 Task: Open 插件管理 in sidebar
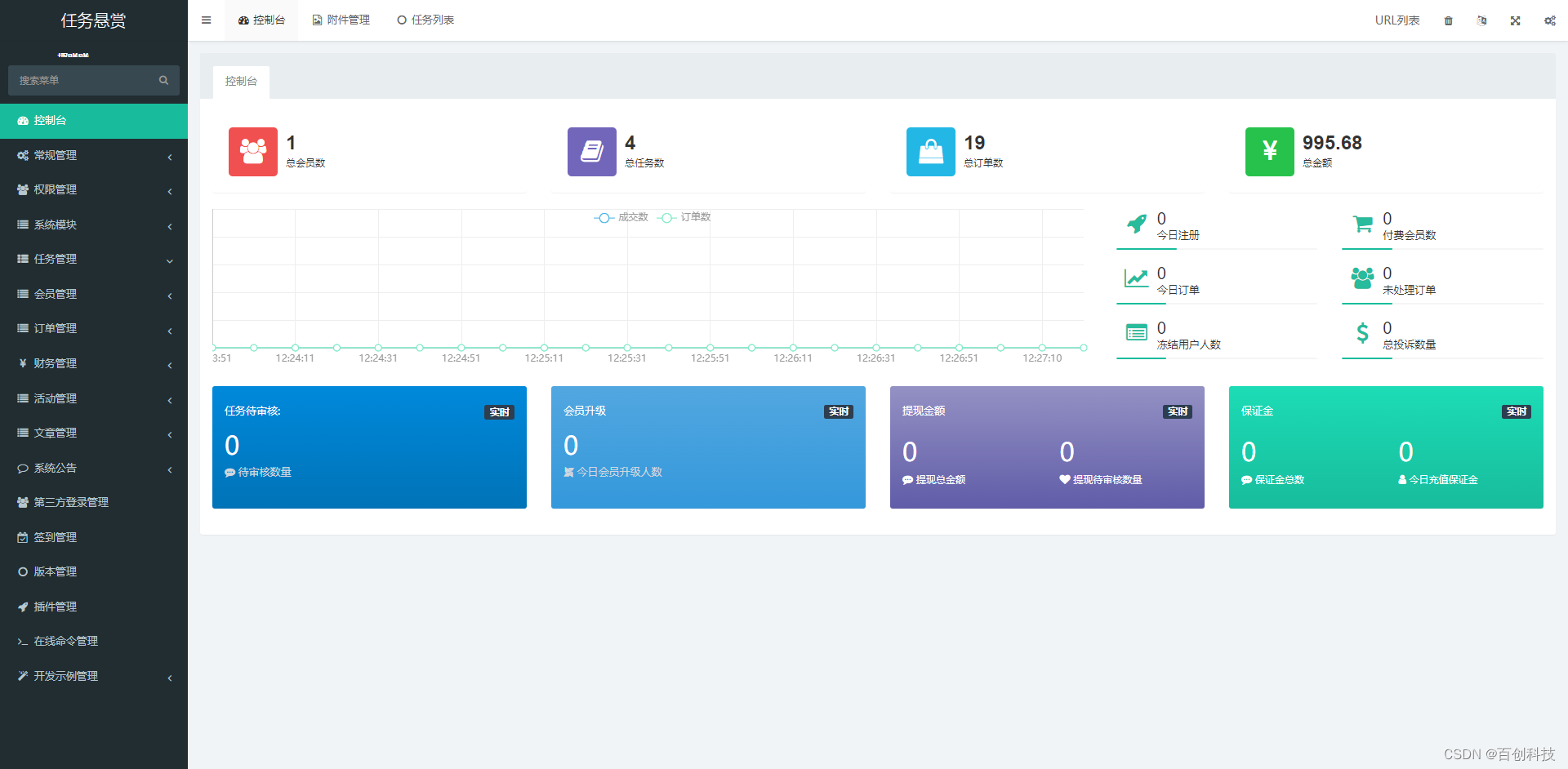point(94,607)
